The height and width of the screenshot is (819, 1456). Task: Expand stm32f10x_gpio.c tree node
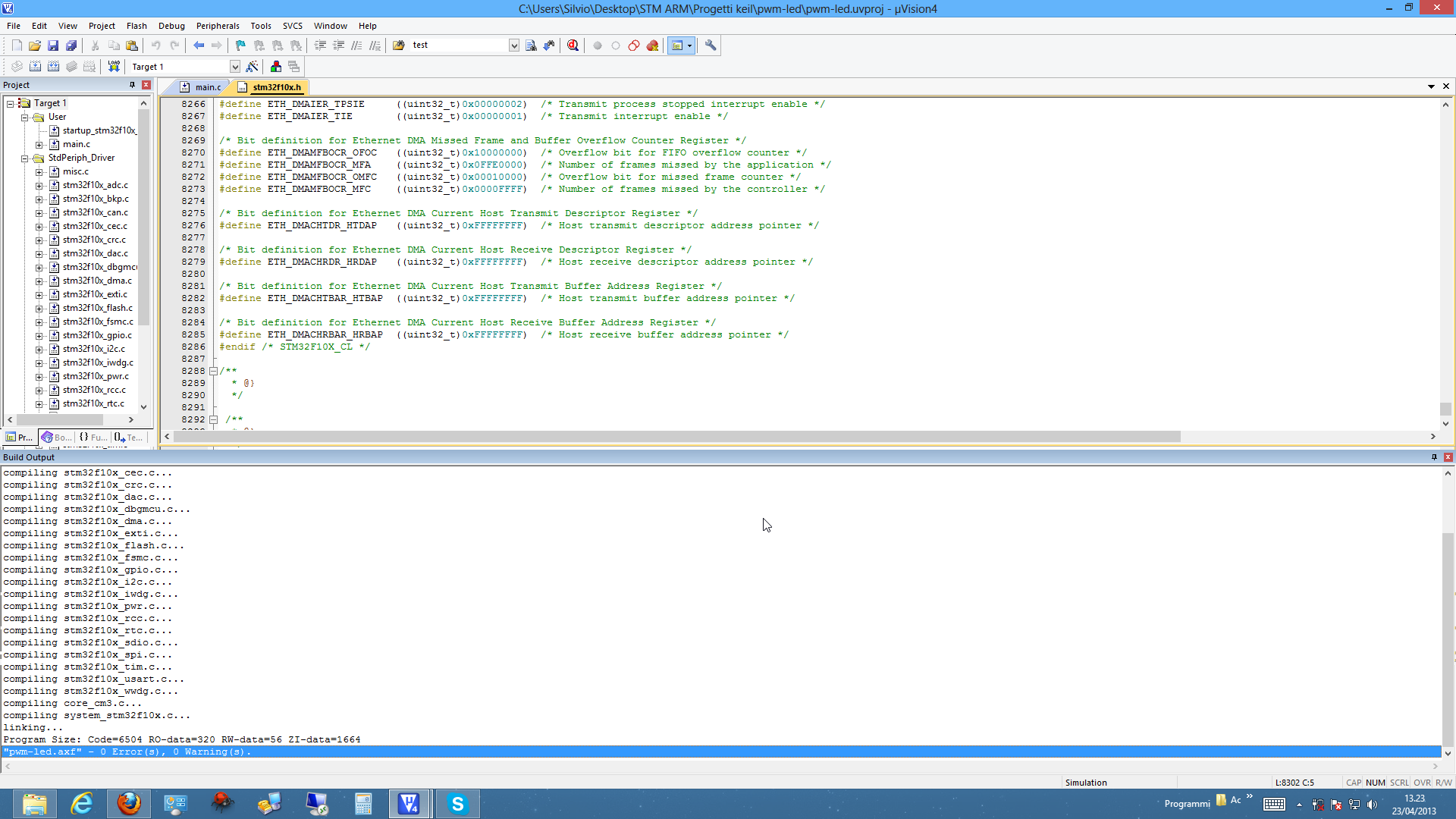coord(39,336)
